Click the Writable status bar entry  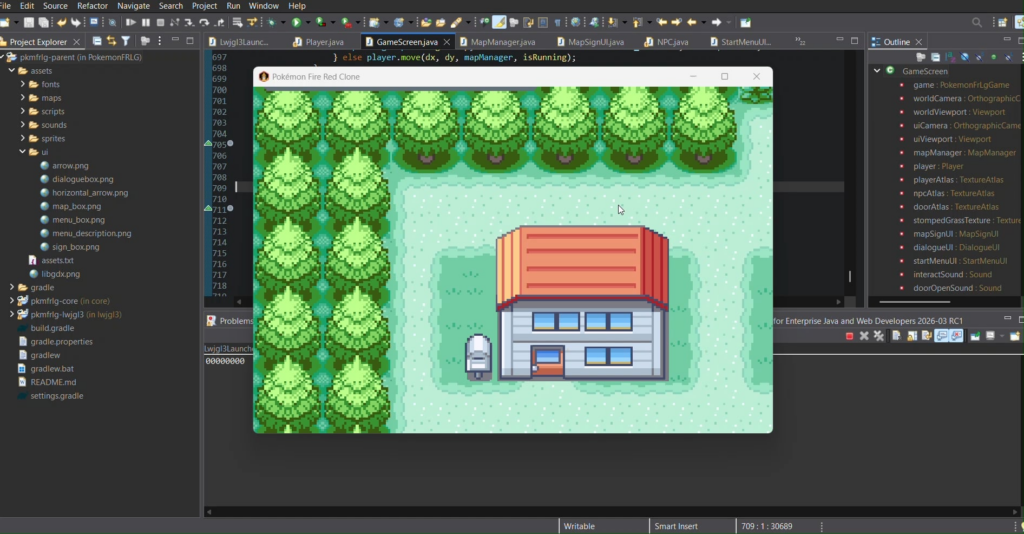(579, 526)
